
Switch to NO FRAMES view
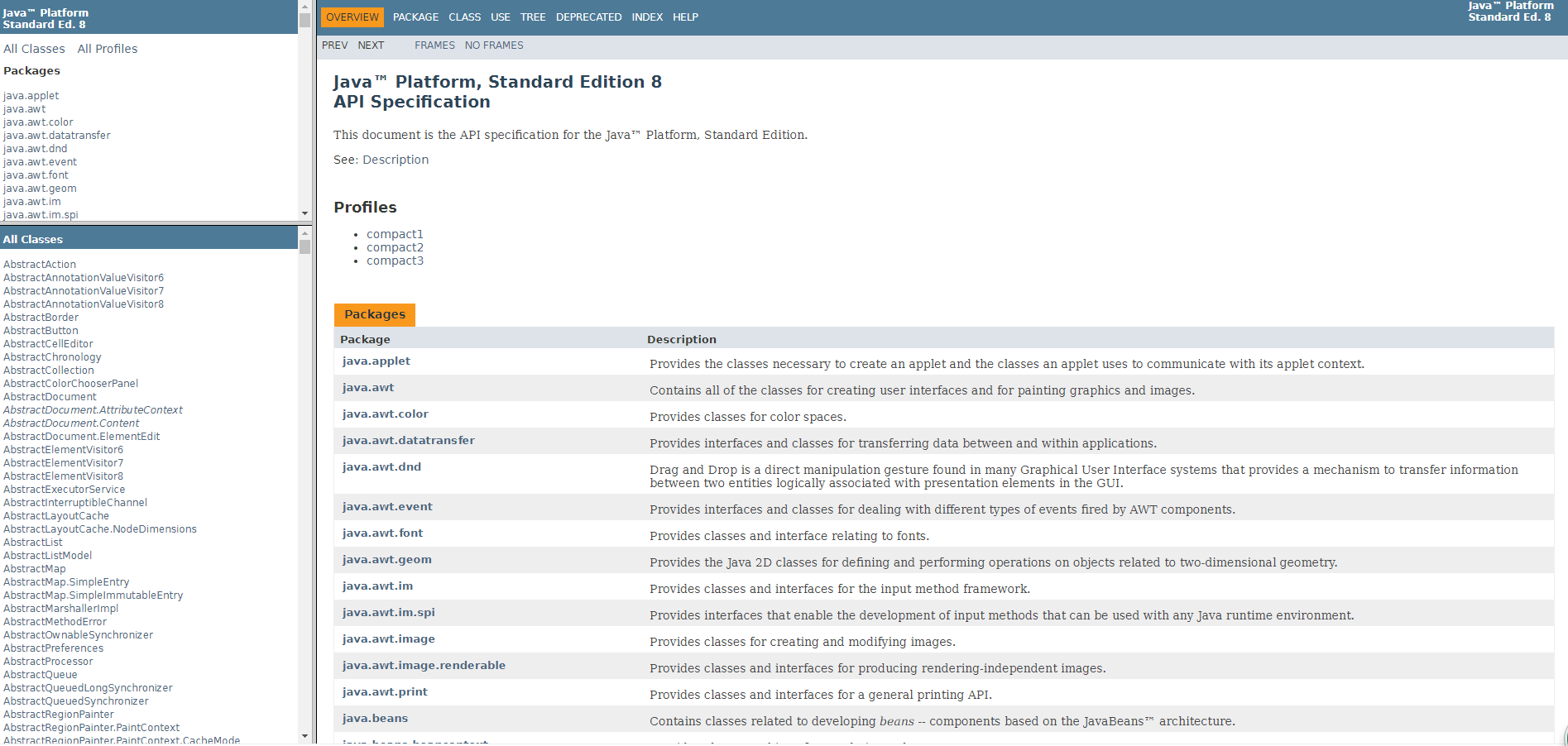(x=494, y=45)
